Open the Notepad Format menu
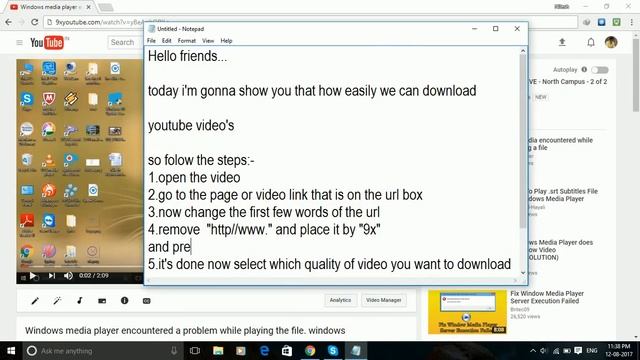 click(187, 41)
